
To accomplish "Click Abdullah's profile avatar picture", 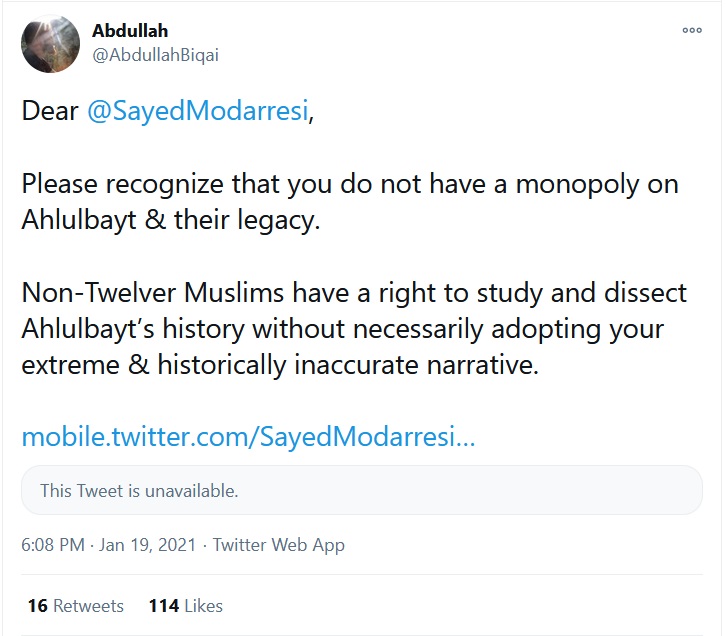I will click(x=50, y=44).
